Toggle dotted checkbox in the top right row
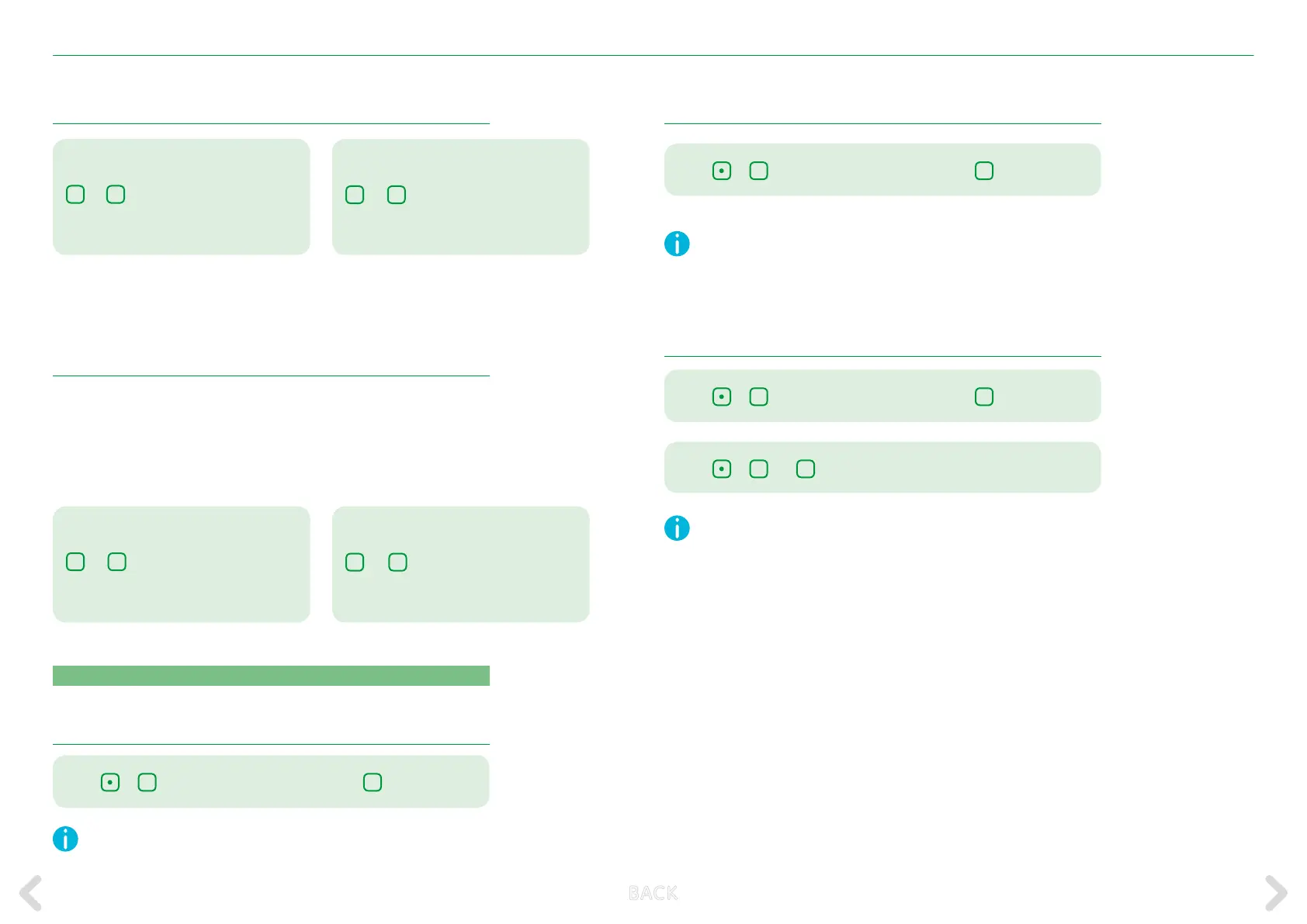The image size is (1307, 924). pos(722,171)
